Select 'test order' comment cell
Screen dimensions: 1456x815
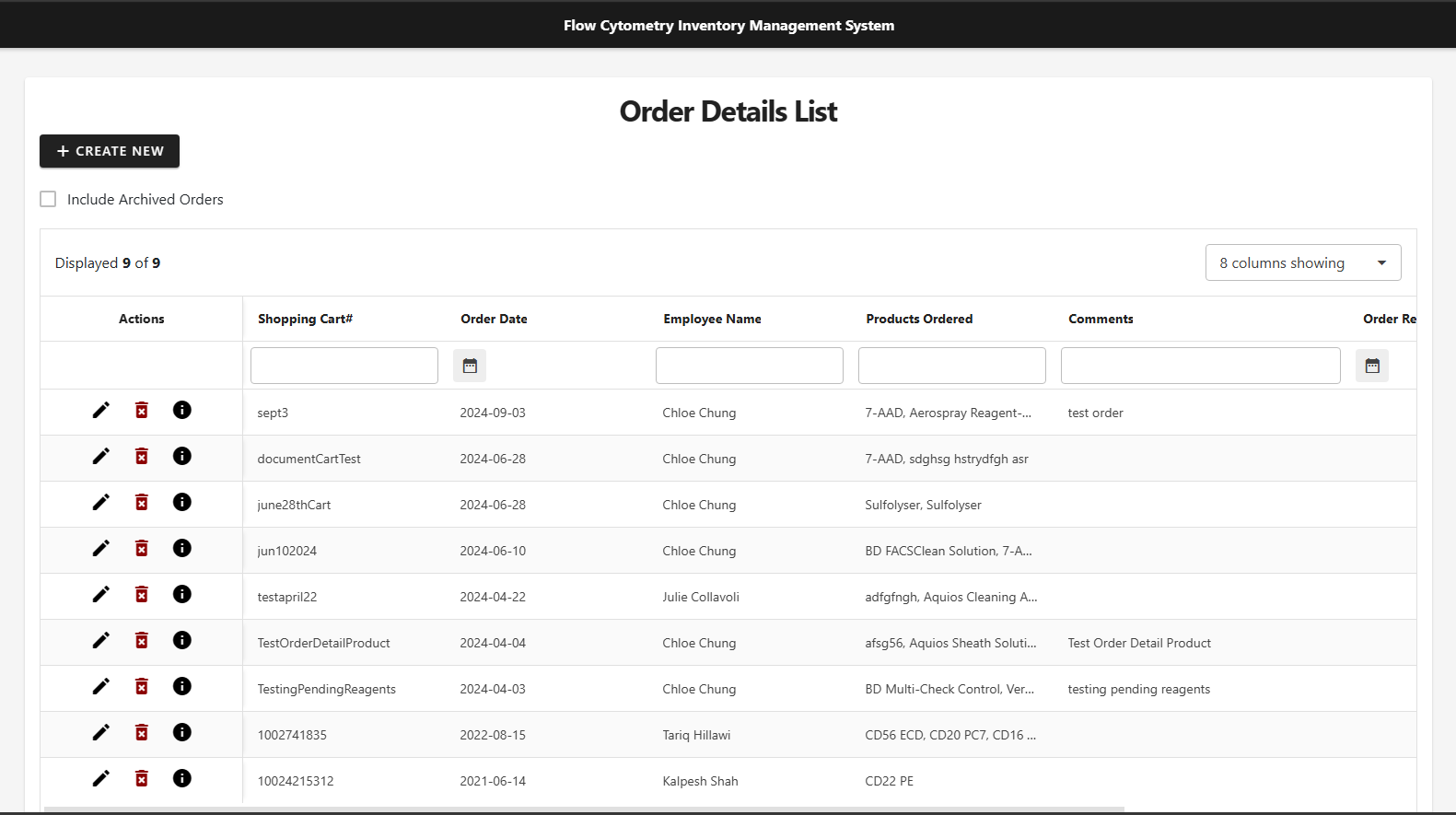(x=1095, y=413)
